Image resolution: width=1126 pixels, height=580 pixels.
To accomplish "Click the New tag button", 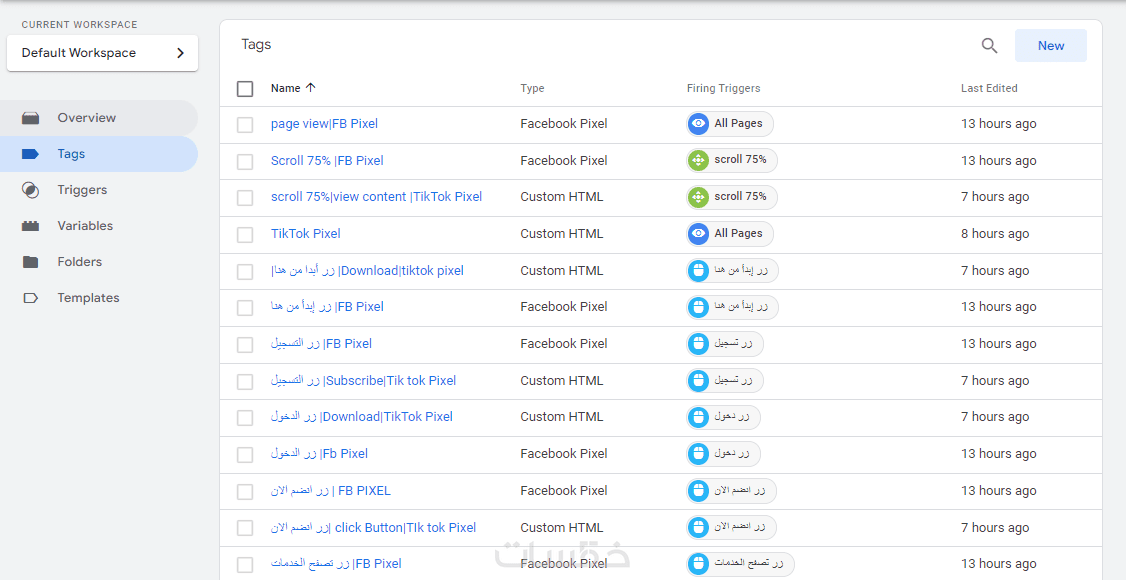I will (1050, 46).
